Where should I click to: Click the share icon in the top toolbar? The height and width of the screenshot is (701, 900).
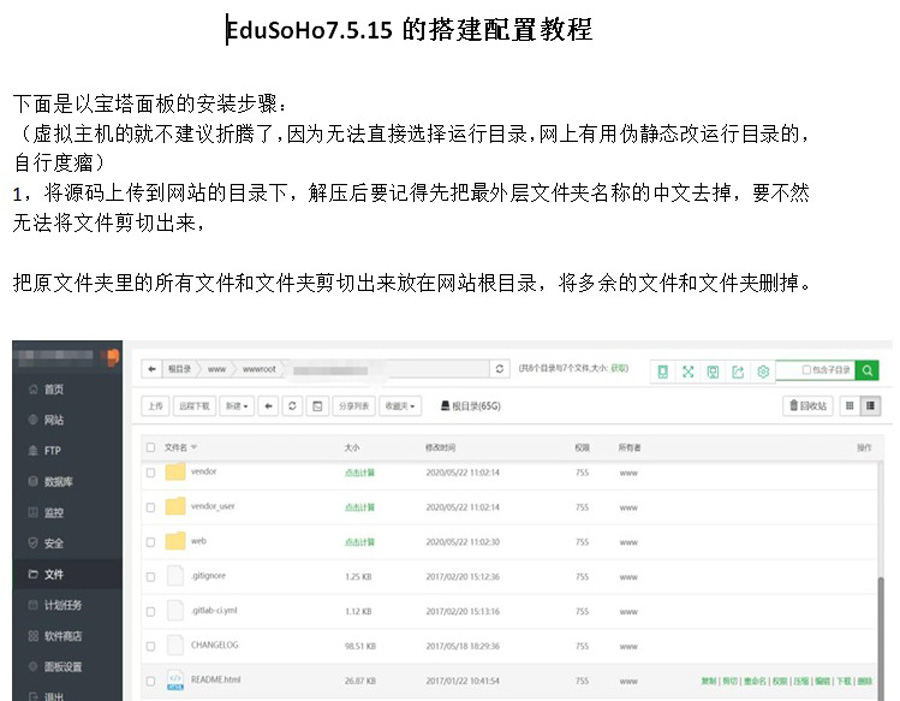tap(738, 371)
